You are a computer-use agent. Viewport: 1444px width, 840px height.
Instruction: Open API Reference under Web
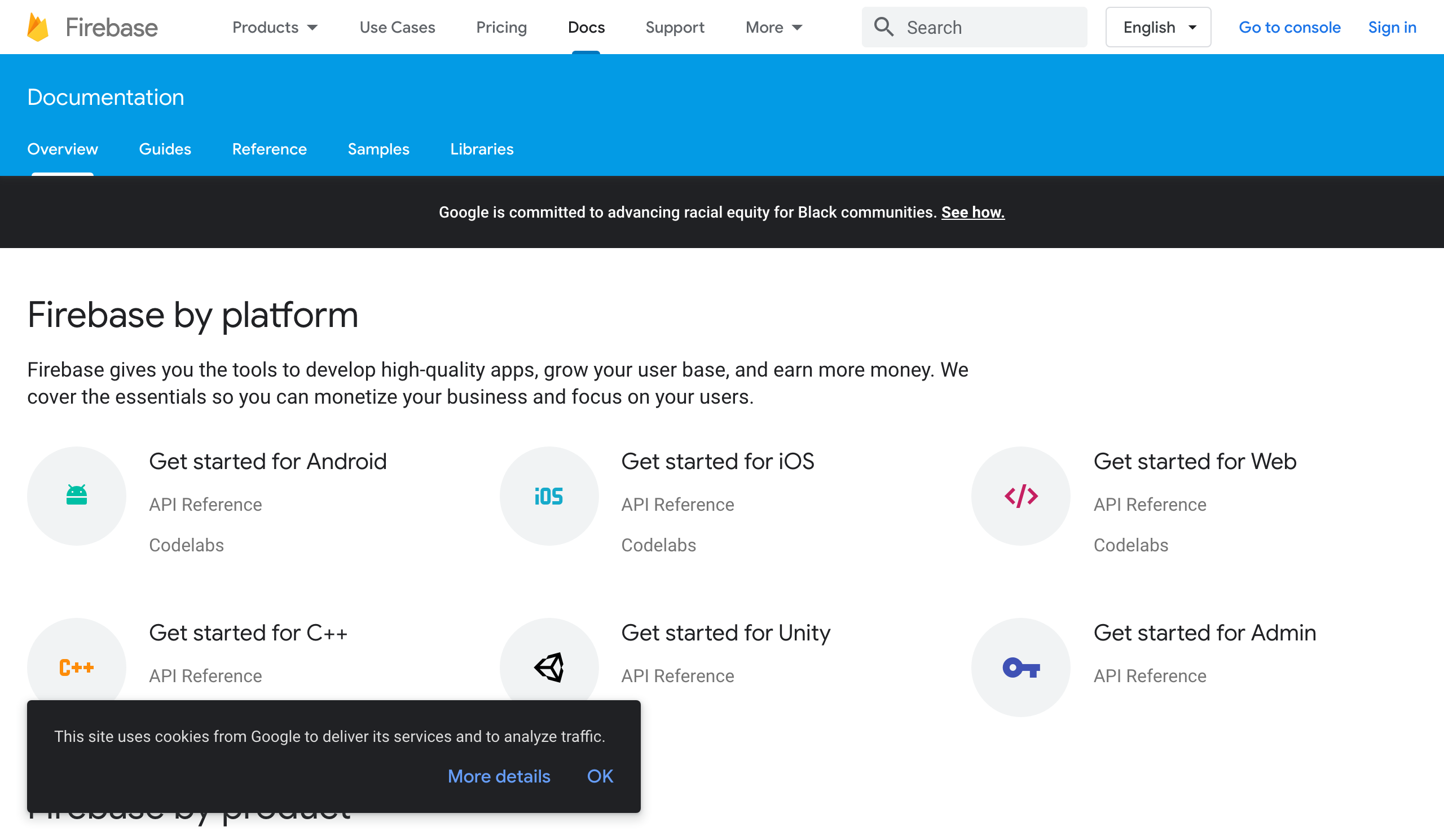click(x=1150, y=505)
